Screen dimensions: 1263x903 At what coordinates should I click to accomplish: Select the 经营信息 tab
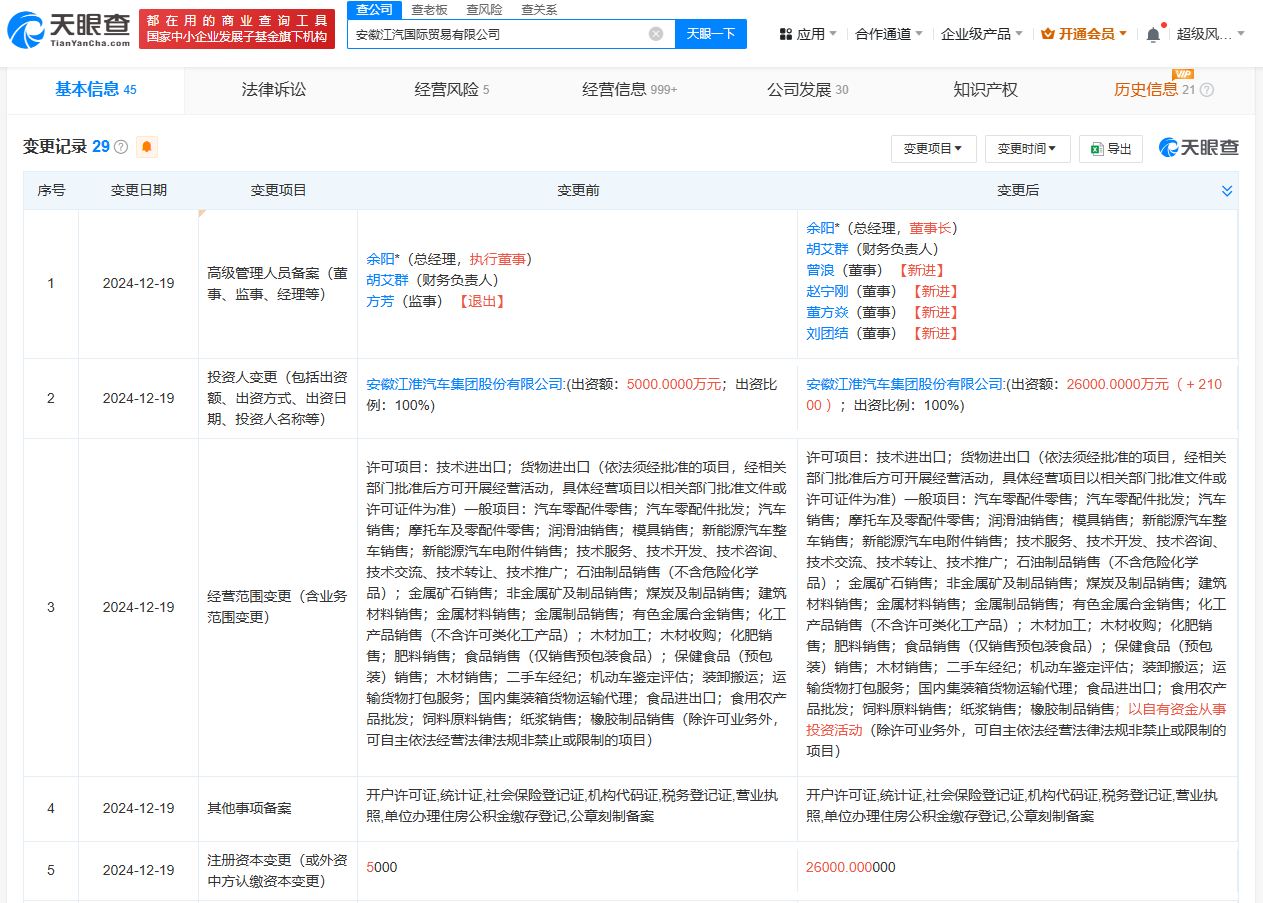coord(630,90)
